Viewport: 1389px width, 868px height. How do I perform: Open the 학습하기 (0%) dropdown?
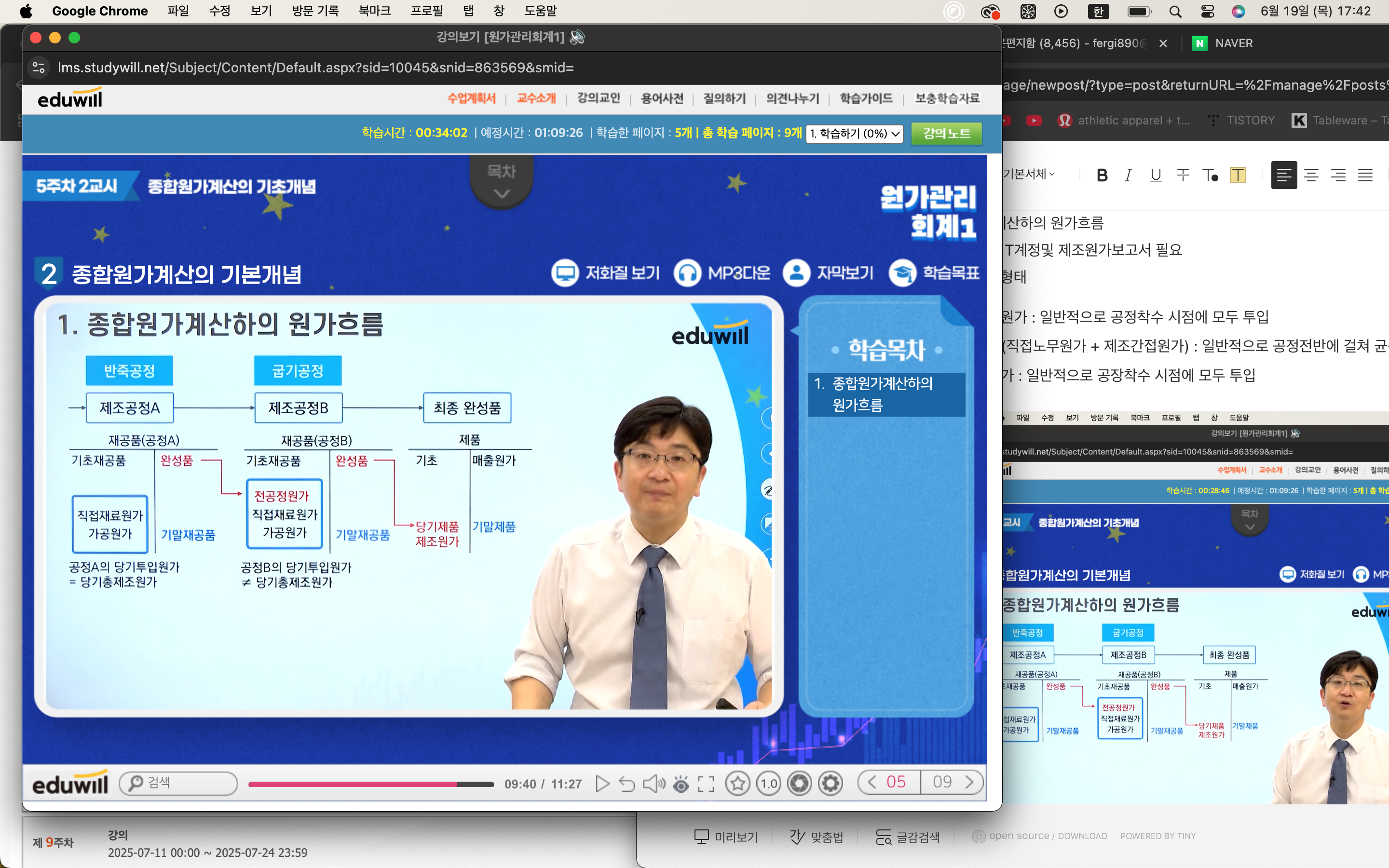tap(854, 134)
